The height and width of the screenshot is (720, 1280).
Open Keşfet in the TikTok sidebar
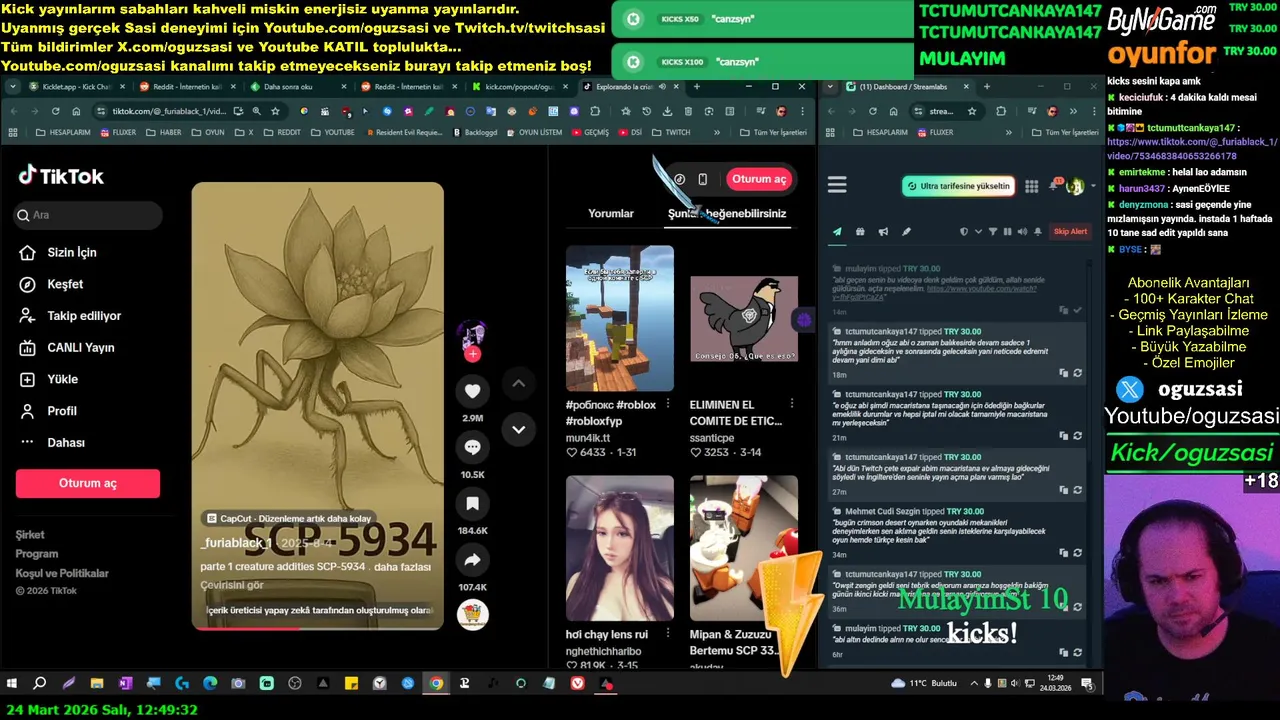click(52, 285)
